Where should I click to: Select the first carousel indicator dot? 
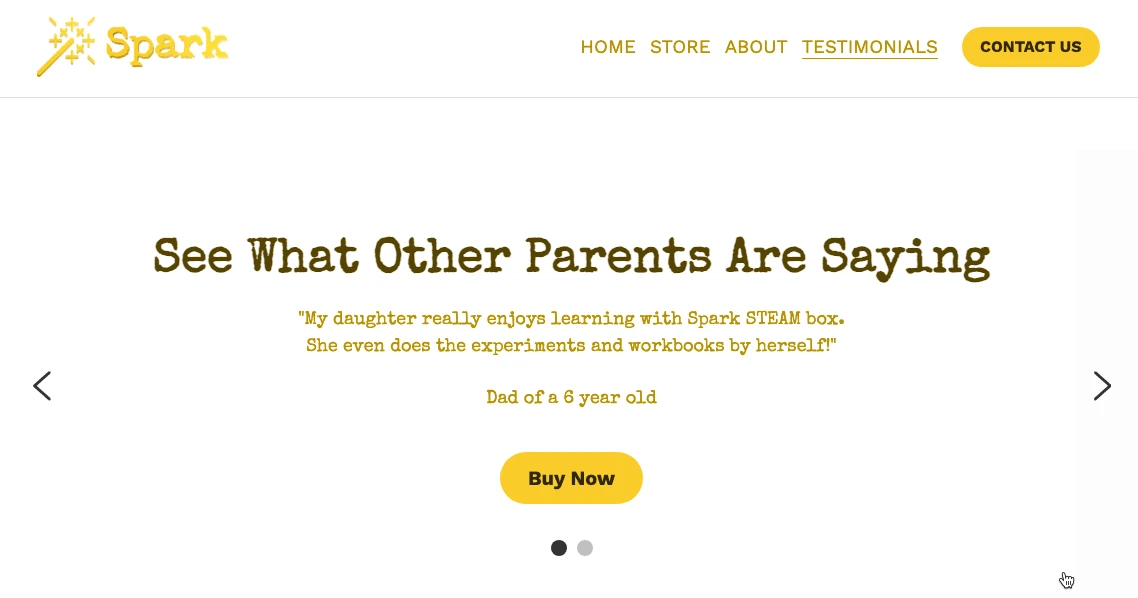click(559, 548)
